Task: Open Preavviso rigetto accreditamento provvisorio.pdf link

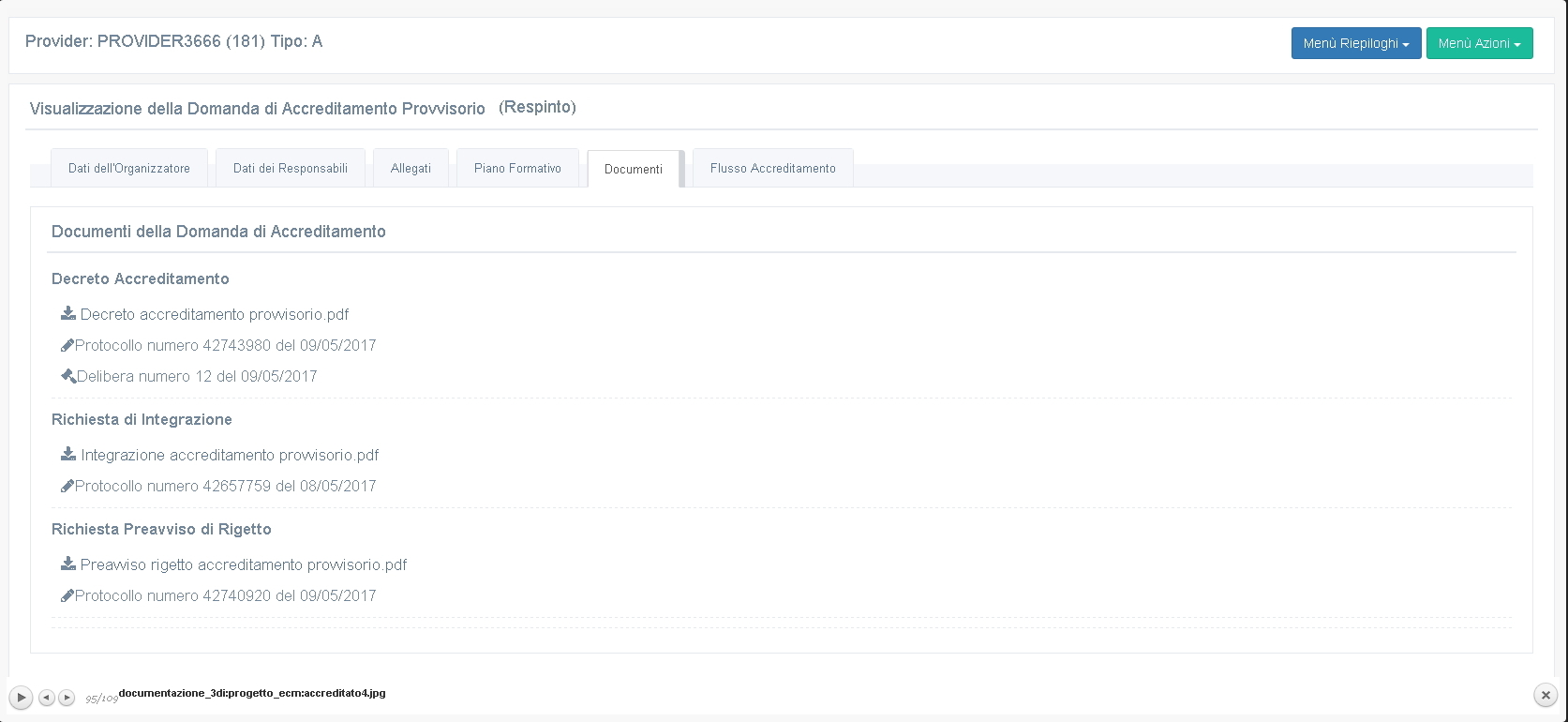Action: 244,564
